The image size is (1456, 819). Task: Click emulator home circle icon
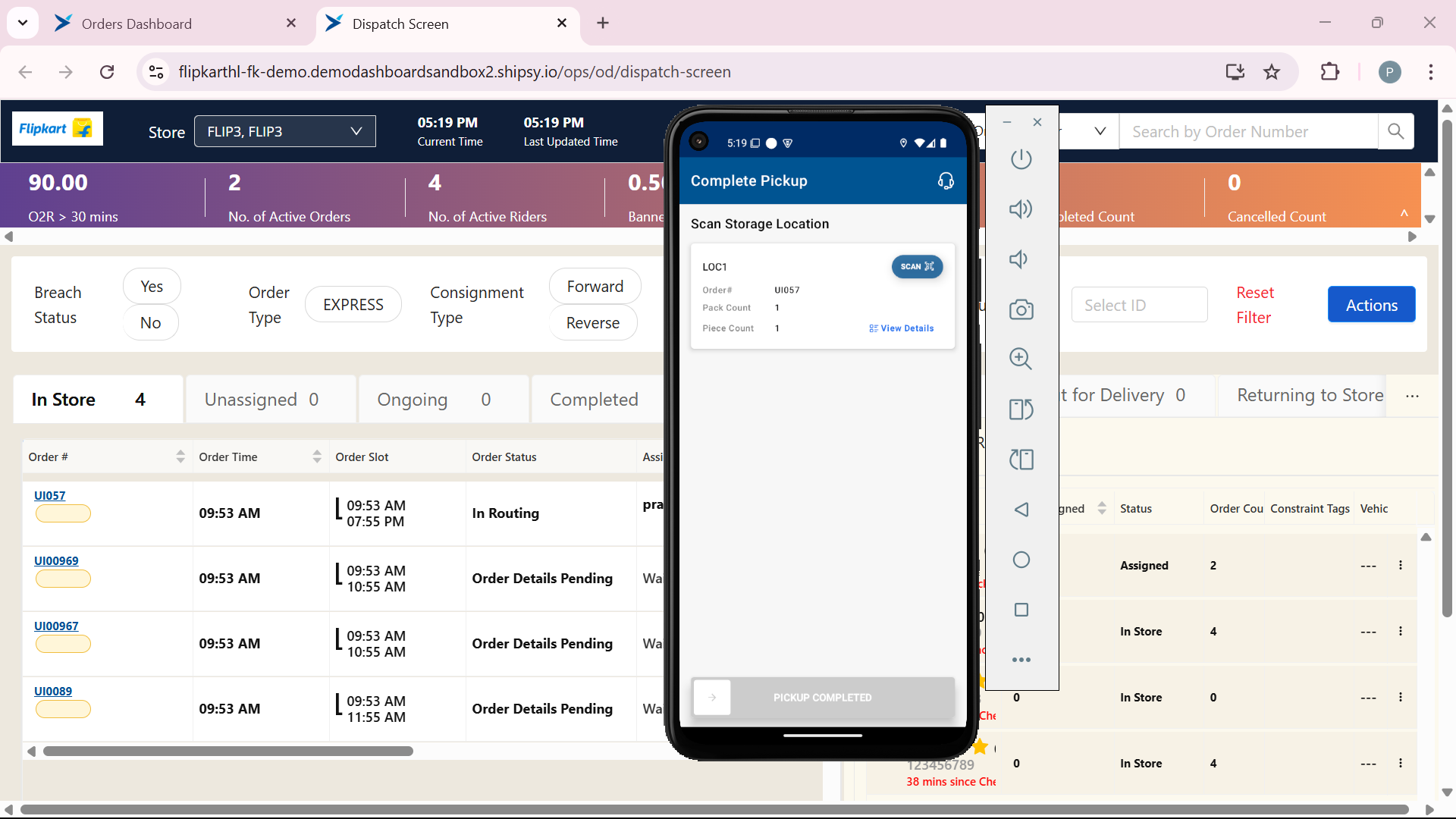point(1021,560)
